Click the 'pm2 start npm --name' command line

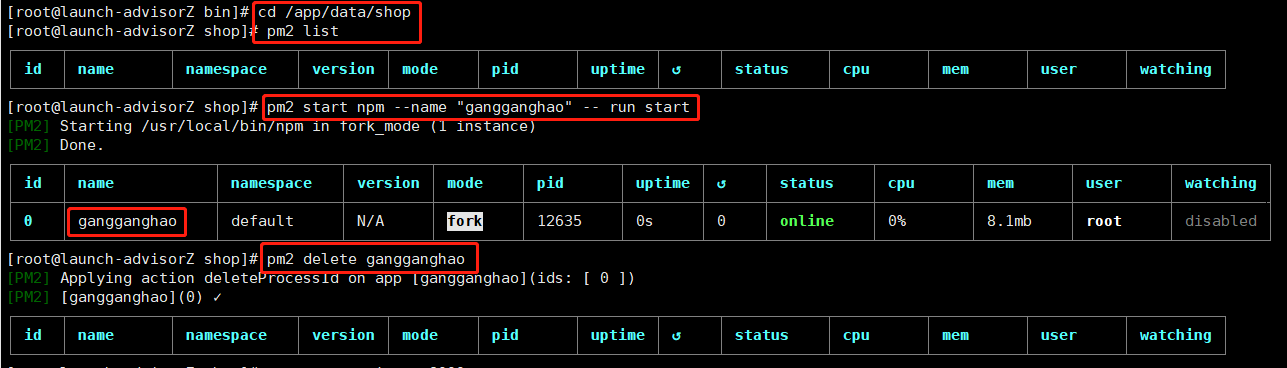[478, 107]
